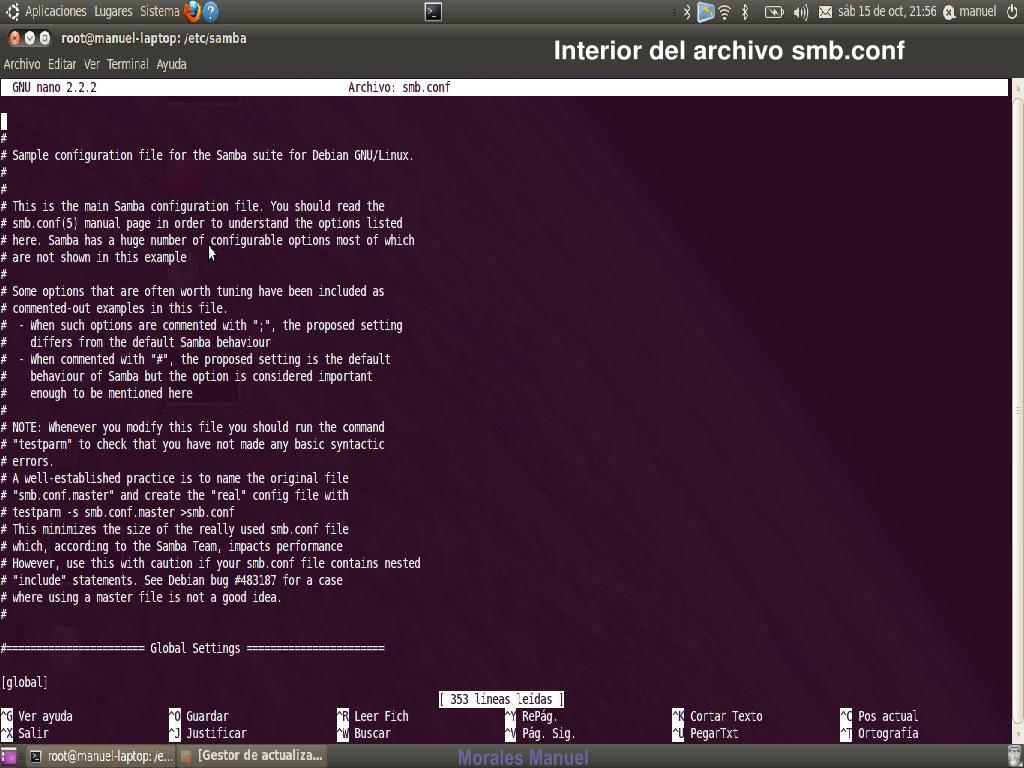Viewport: 1024px width, 768px height.
Task: Click 'Archivo: smb.conf' in the nano header
Action: pos(399,88)
